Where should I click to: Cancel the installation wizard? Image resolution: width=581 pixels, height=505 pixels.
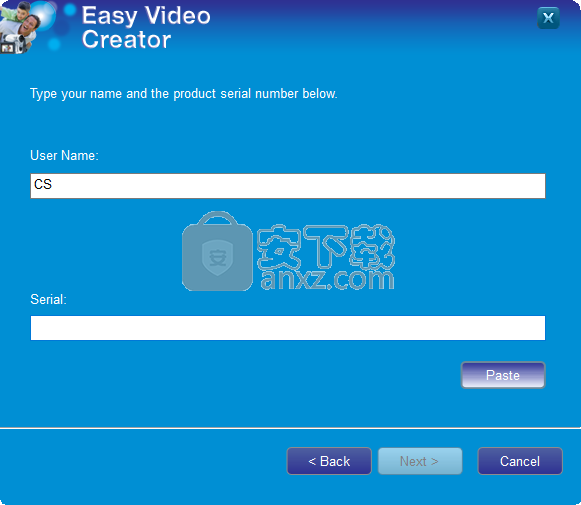point(520,461)
